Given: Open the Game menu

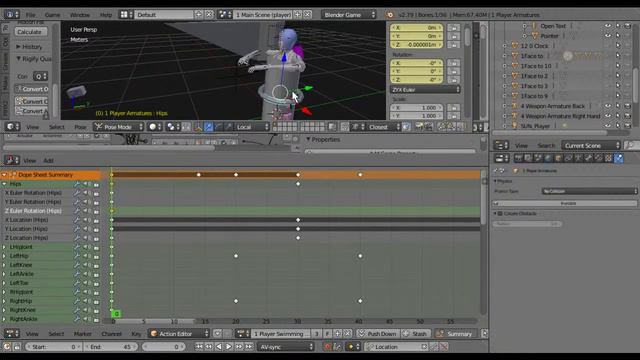Looking at the screenshot, I should point(52,15).
